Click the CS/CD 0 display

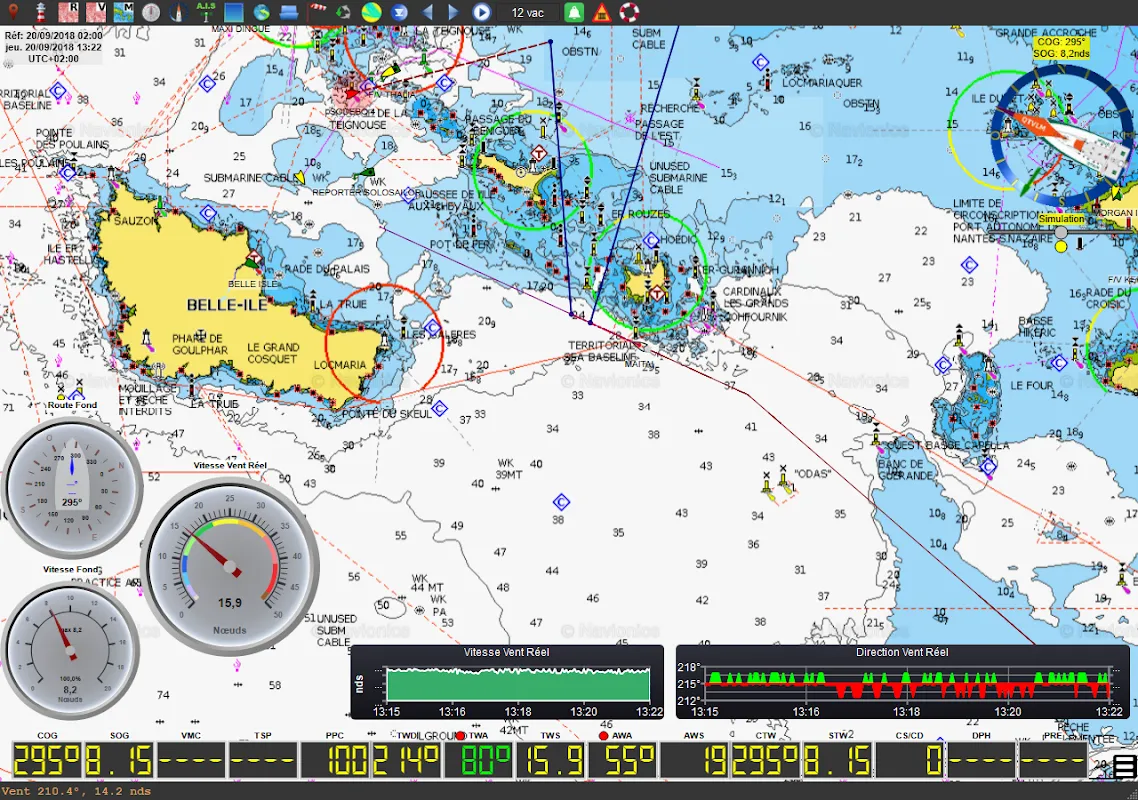click(909, 760)
